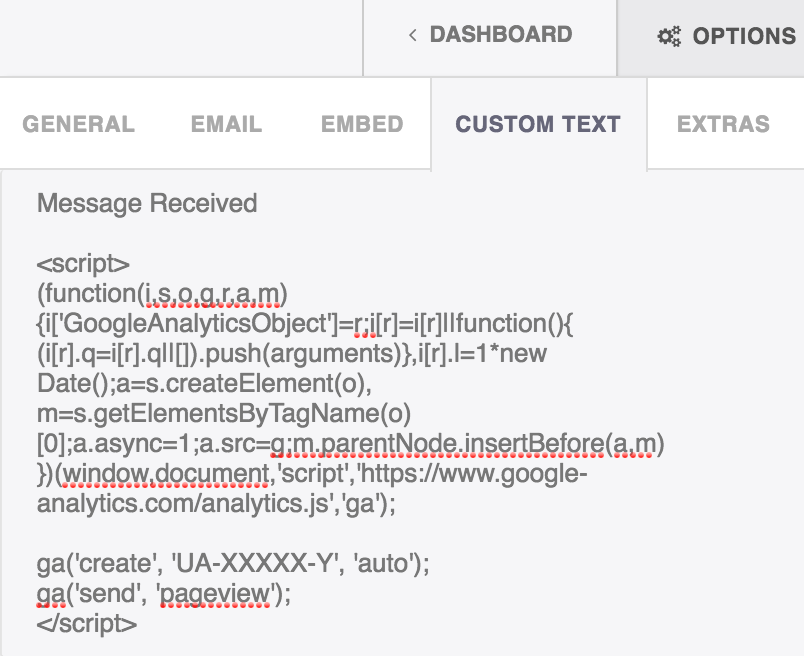Screen dimensions: 804x656
Task: Click the 'Message Received' text line
Action: (147, 203)
